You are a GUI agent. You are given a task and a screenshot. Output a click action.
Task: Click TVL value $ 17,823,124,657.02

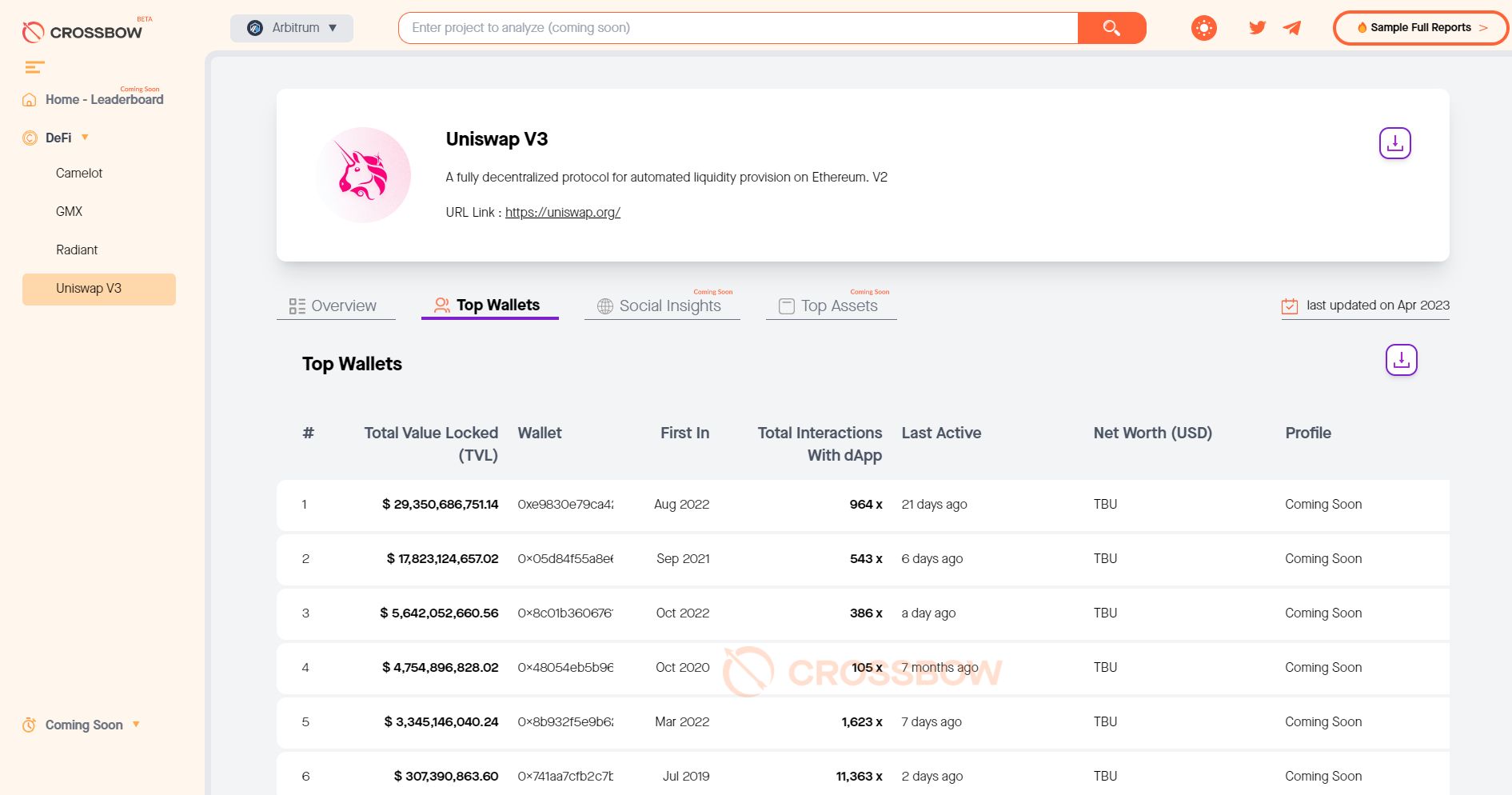pyautogui.click(x=442, y=558)
